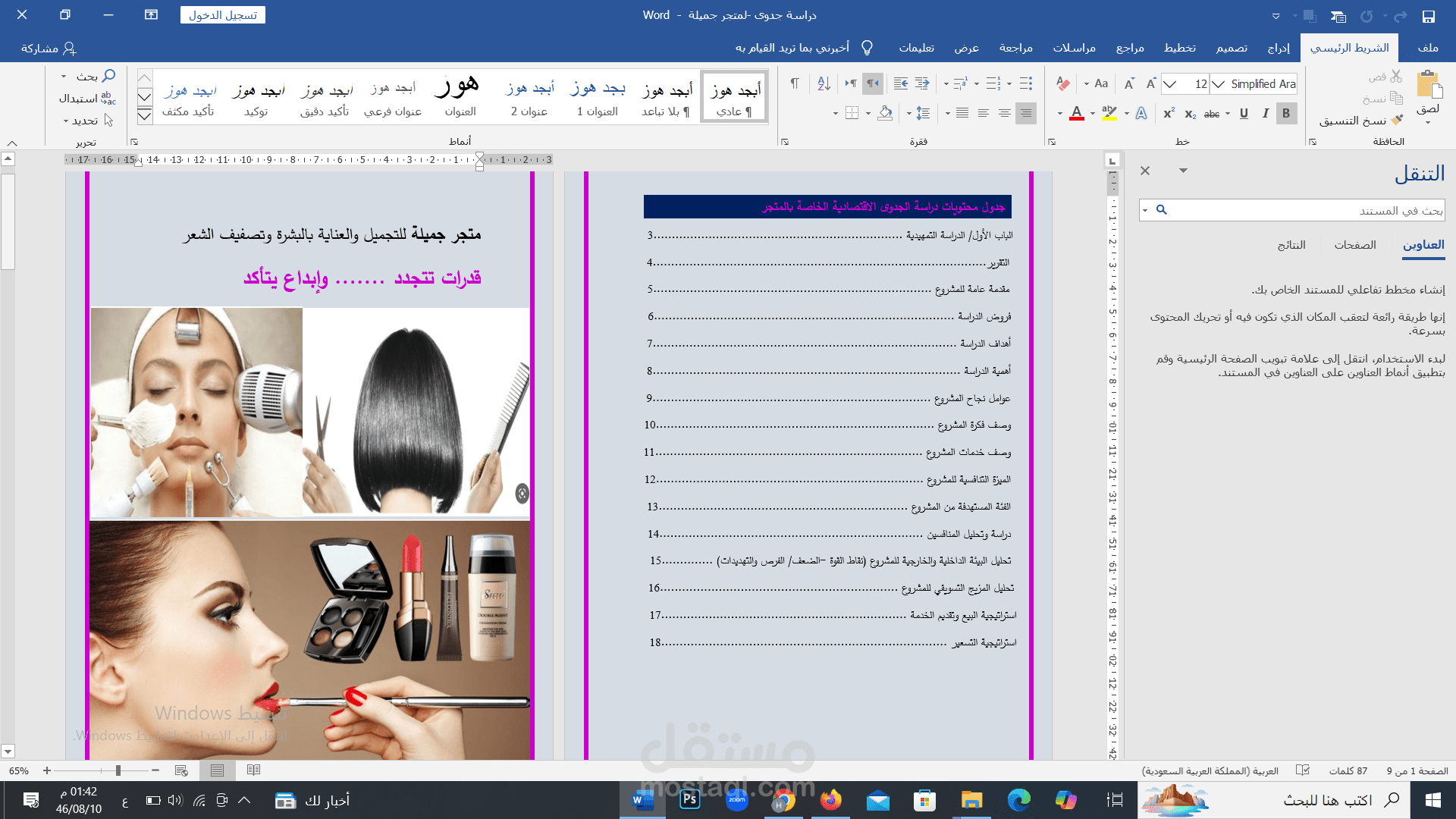Click the Paste clipboard icon
The height and width of the screenshot is (819, 1456).
tap(1429, 85)
